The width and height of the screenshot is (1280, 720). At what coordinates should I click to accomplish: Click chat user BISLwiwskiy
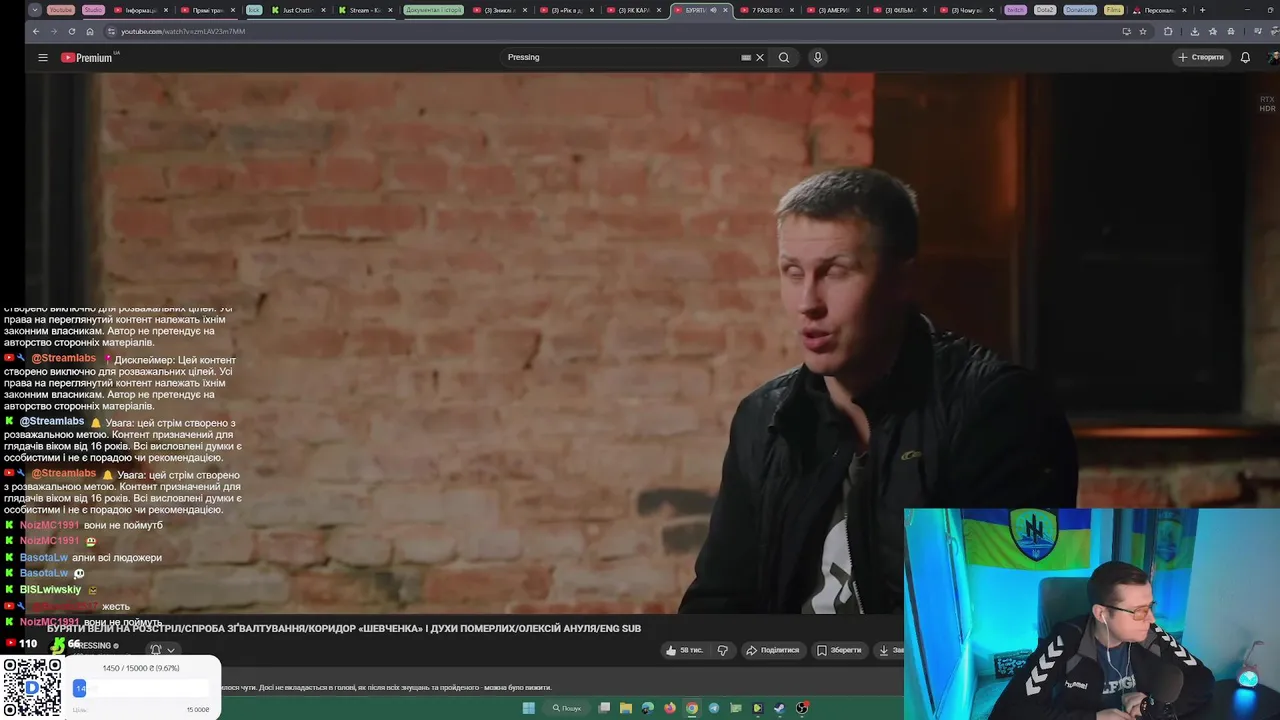coord(50,589)
